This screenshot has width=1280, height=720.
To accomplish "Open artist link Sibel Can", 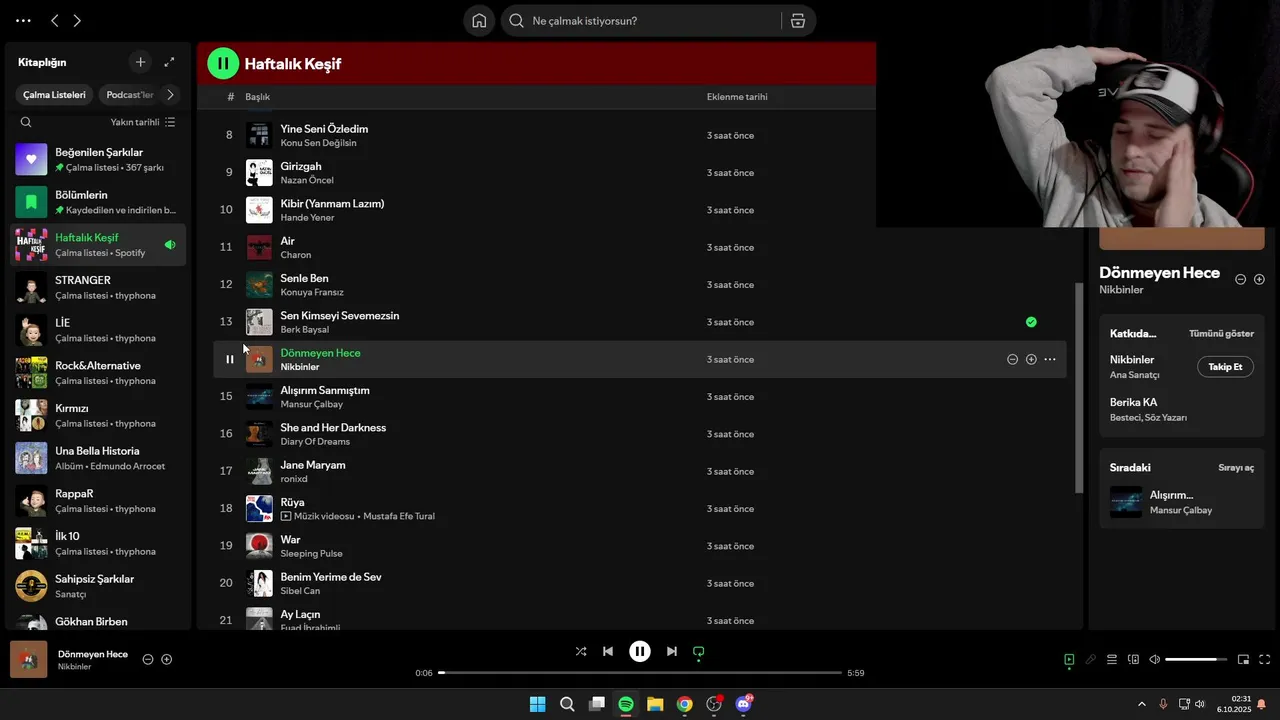I will pyautogui.click(x=300, y=591).
